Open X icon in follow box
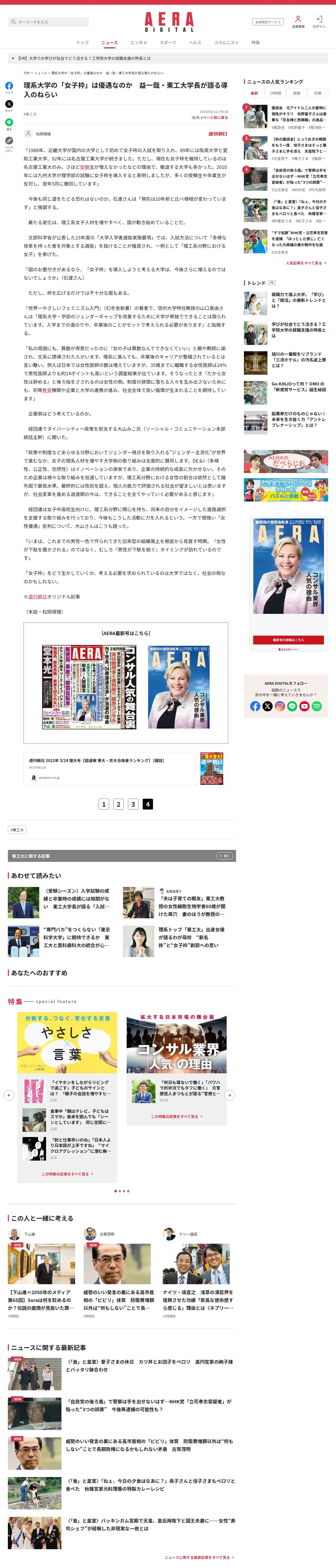336x1568 pixels. pos(267,706)
